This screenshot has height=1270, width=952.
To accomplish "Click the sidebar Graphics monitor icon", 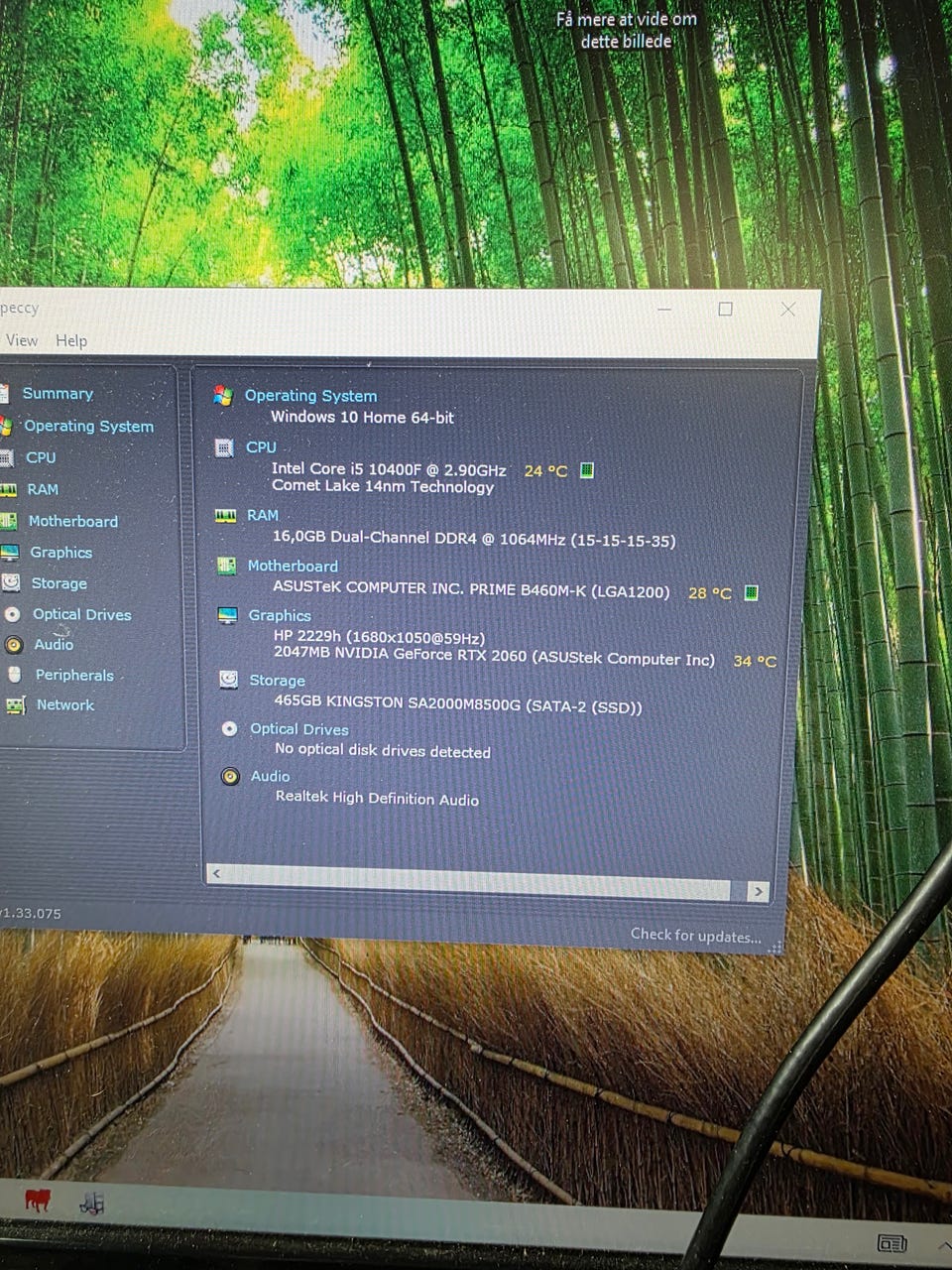I will (9, 553).
